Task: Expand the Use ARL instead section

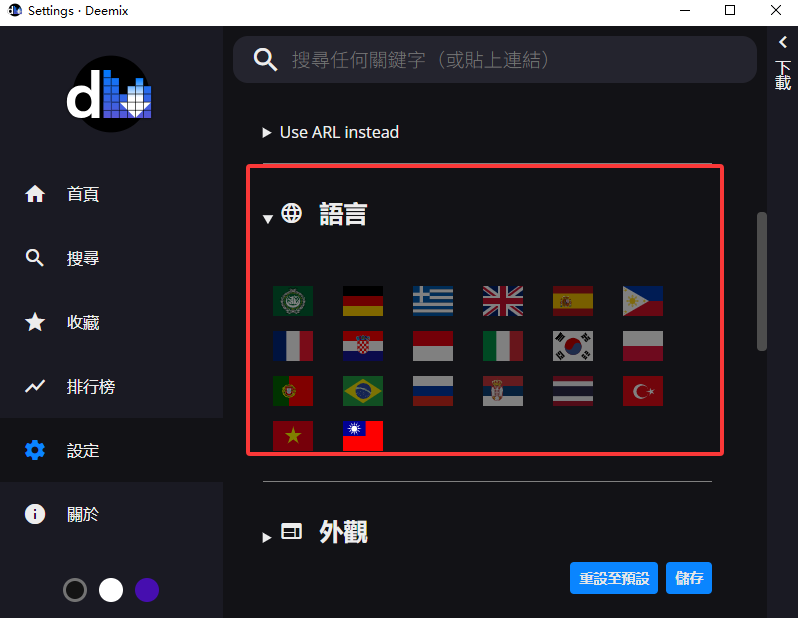Action: (x=331, y=132)
